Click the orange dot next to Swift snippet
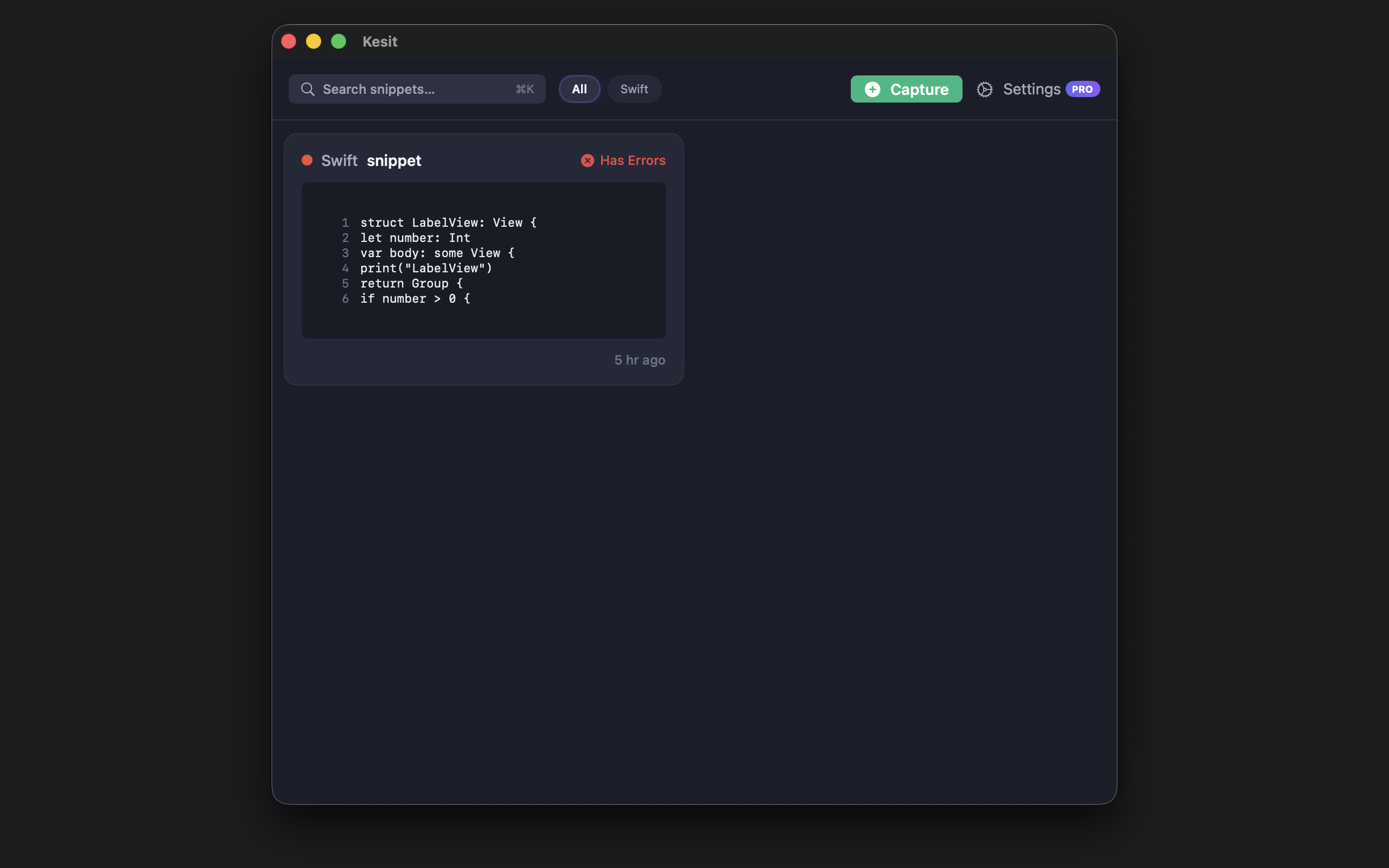Screen dimensions: 1389x868 click(x=308, y=160)
